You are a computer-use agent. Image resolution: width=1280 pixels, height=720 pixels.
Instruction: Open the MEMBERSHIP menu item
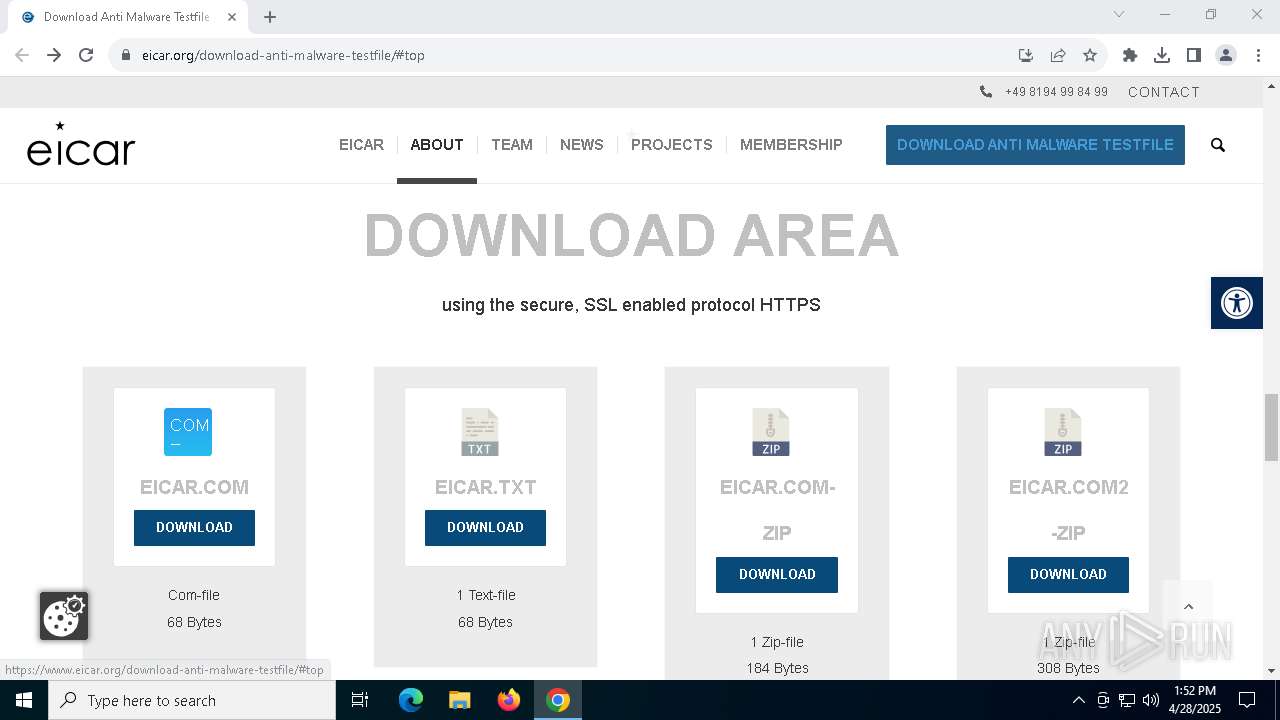tap(791, 145)
